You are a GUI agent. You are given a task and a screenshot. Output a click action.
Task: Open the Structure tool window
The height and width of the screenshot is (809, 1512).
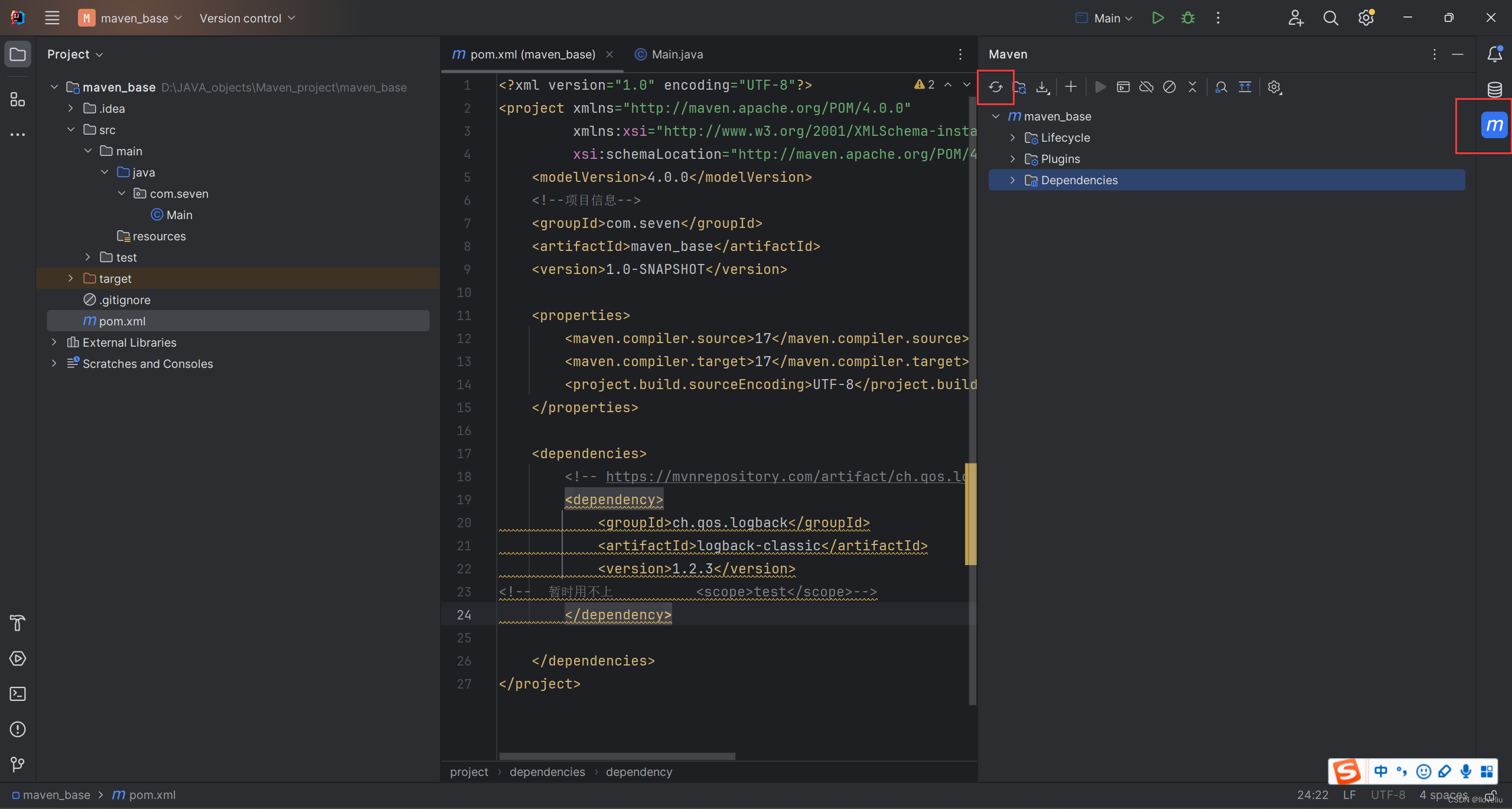coord(18,99)
